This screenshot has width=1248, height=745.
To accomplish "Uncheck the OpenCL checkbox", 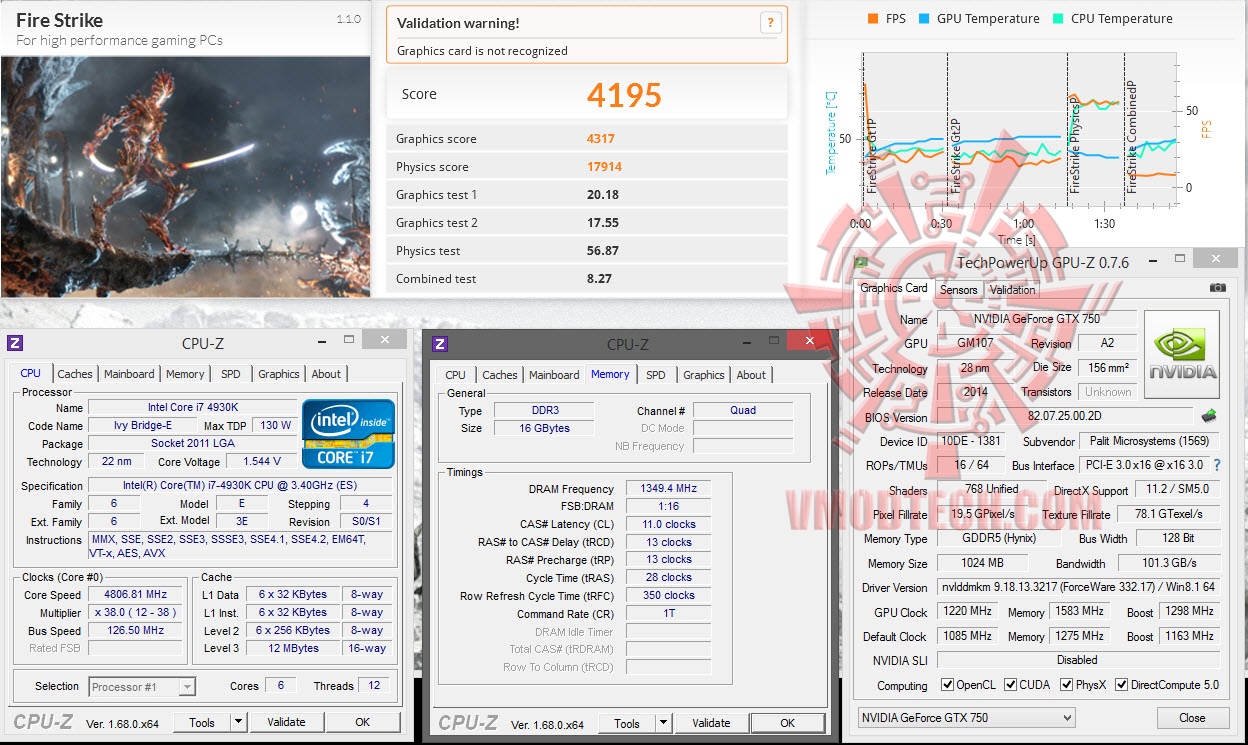I will [x=947, y=685].
